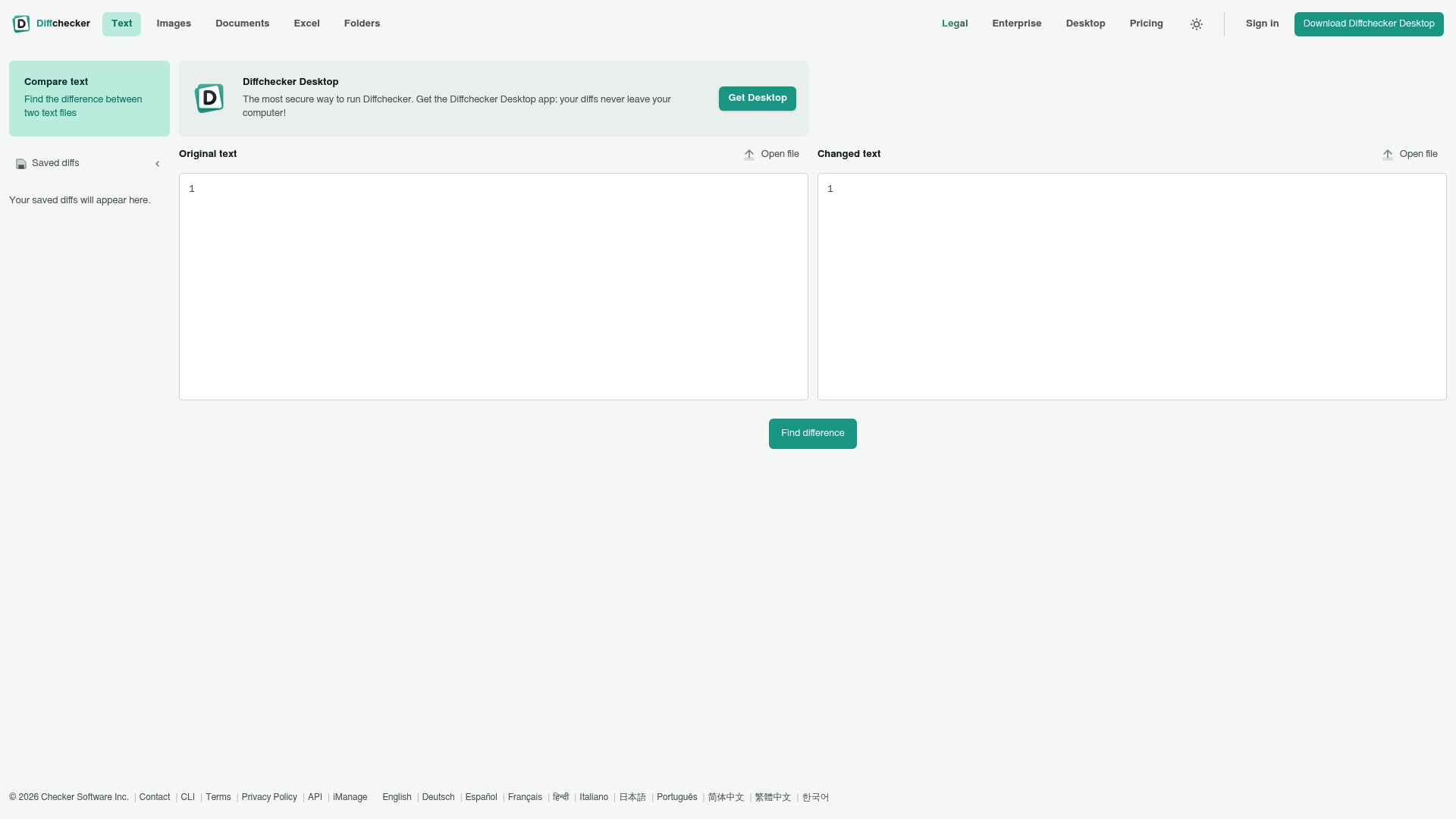Collapse the Saved diffs sidebar chevron
Screen dimensions: 1456x819
point(158,164)
